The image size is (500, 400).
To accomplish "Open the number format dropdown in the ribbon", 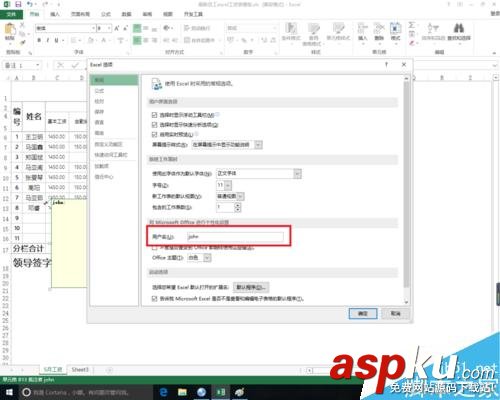I will [274, 28].
